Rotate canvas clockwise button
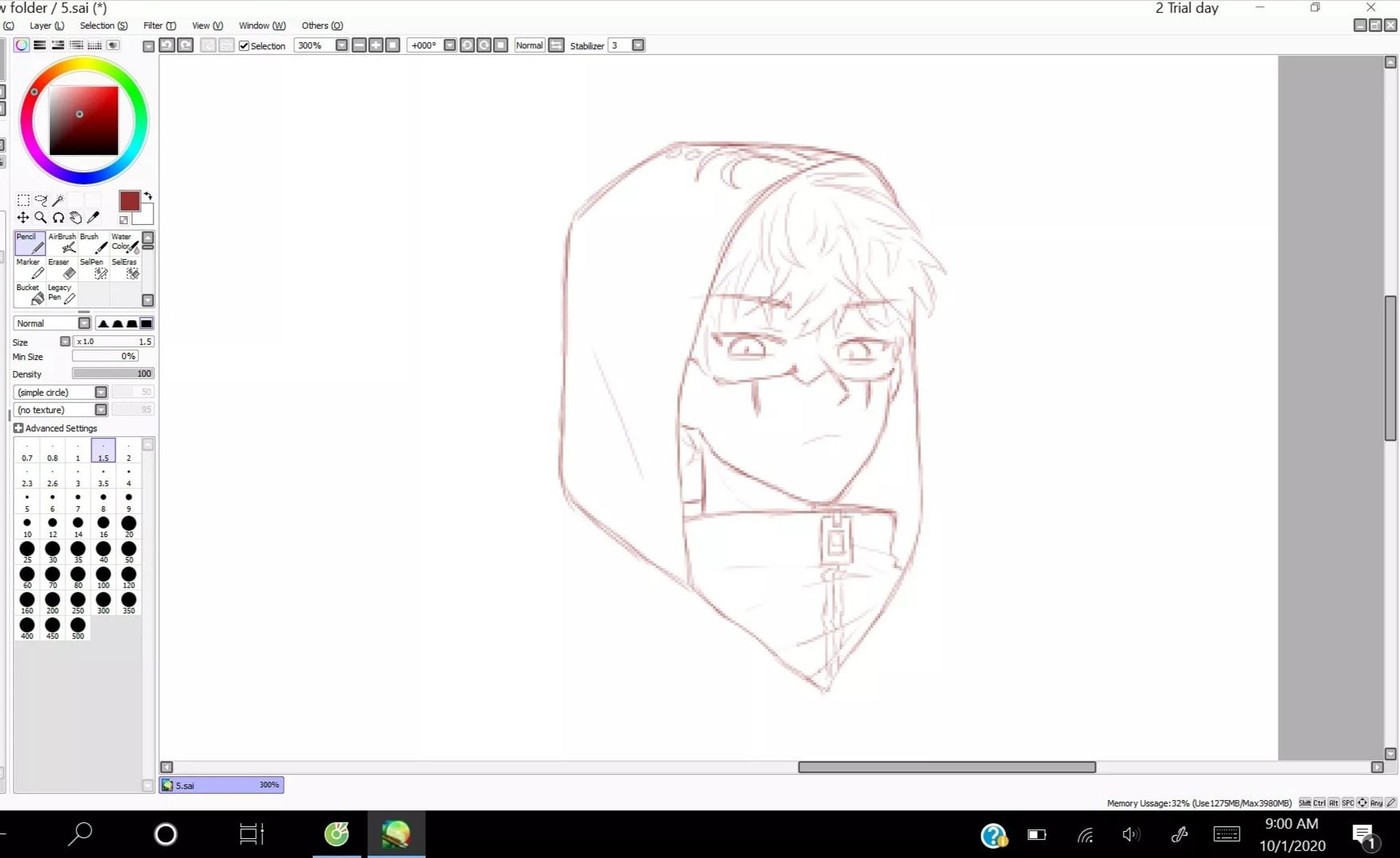 [x=484, y=45]
